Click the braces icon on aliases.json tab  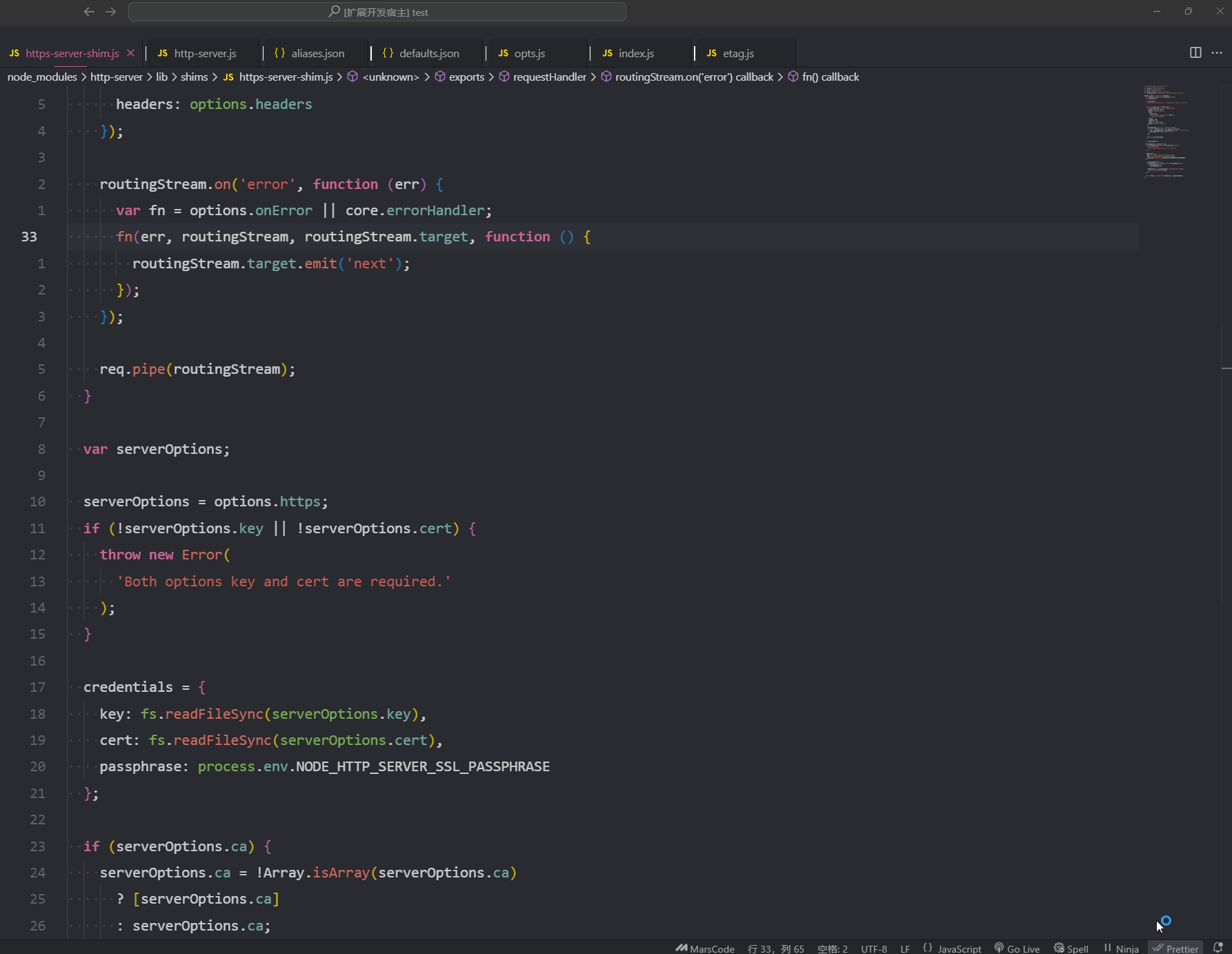(279, 53)
